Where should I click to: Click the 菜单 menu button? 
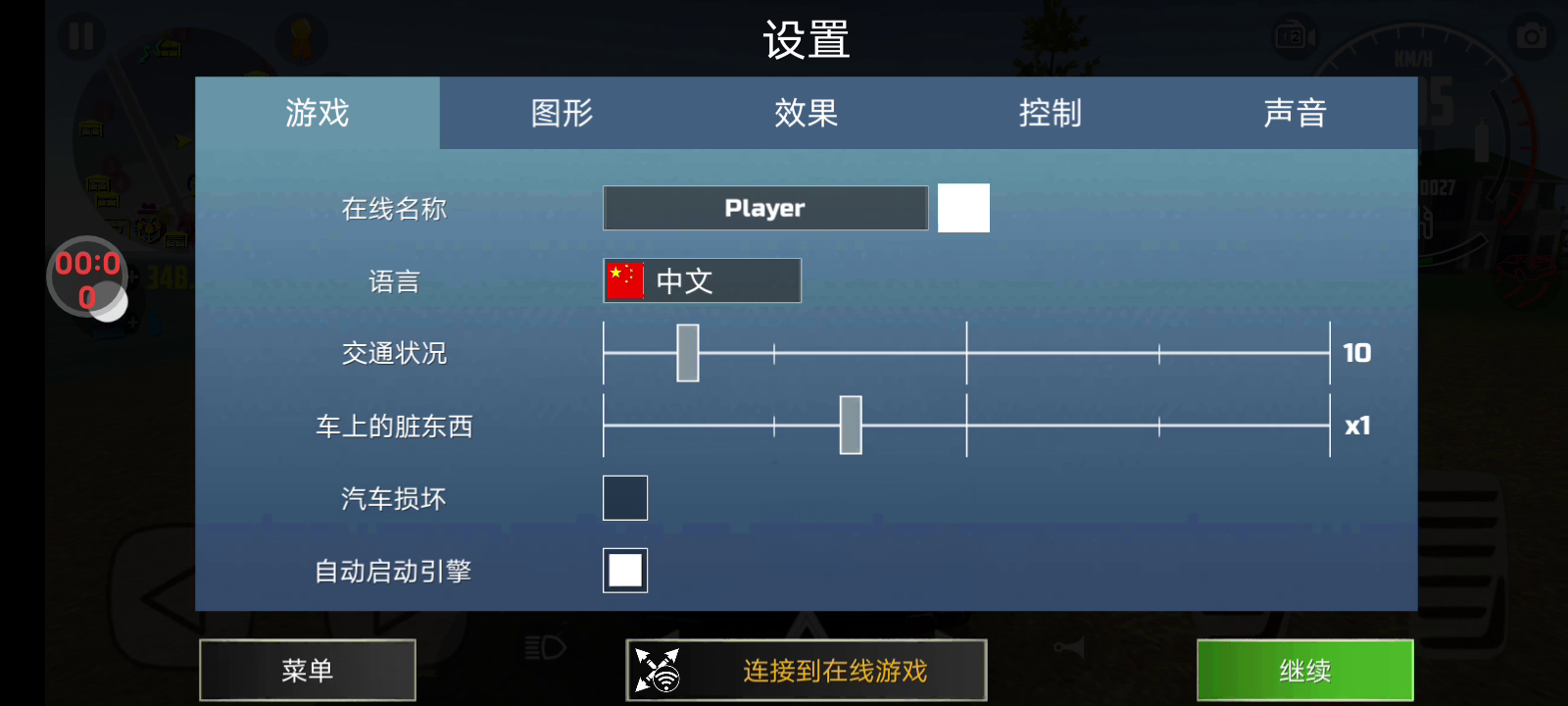(308, 671)
